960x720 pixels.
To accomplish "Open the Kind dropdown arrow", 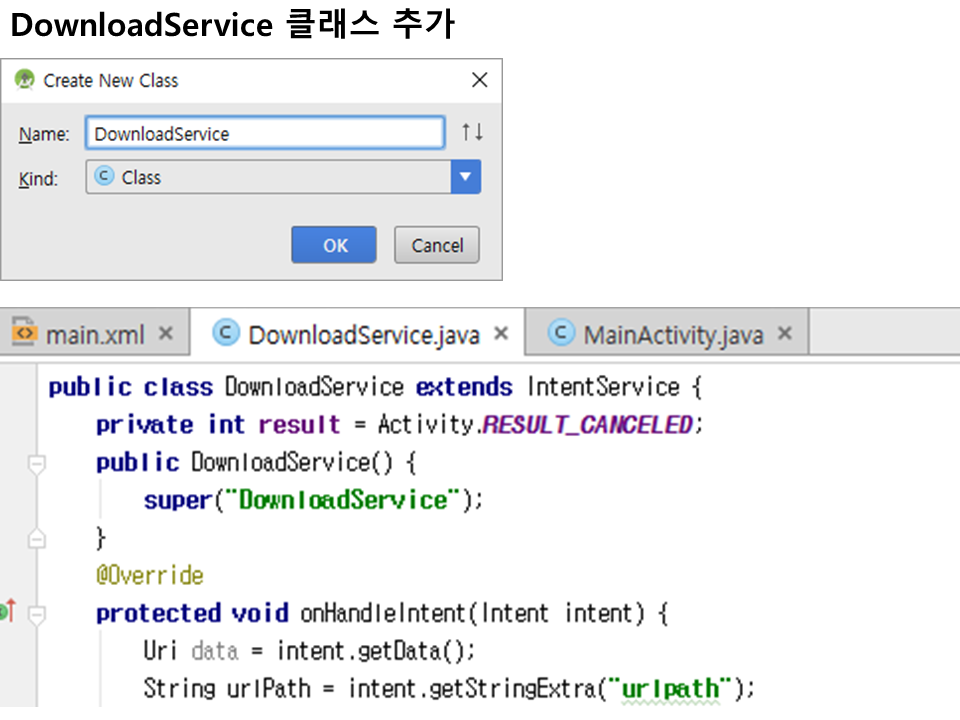I will (x=465, y=178).
